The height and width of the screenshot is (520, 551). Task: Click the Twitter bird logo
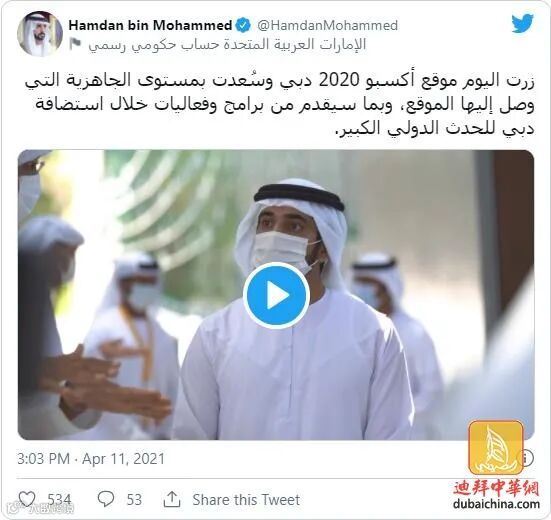tap(522, 24)
